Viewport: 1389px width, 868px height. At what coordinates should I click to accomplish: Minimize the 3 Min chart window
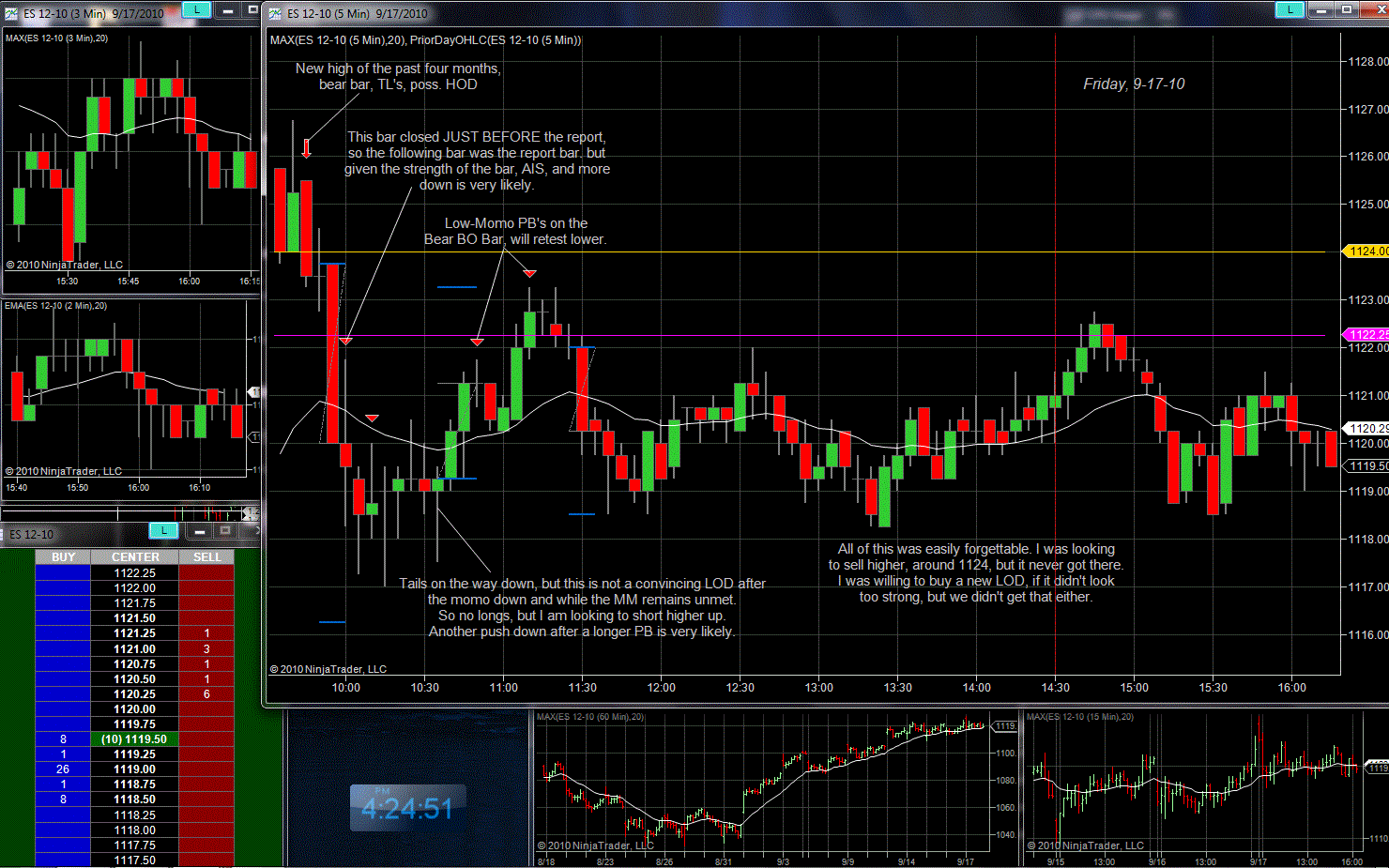(x=228, y=10)
